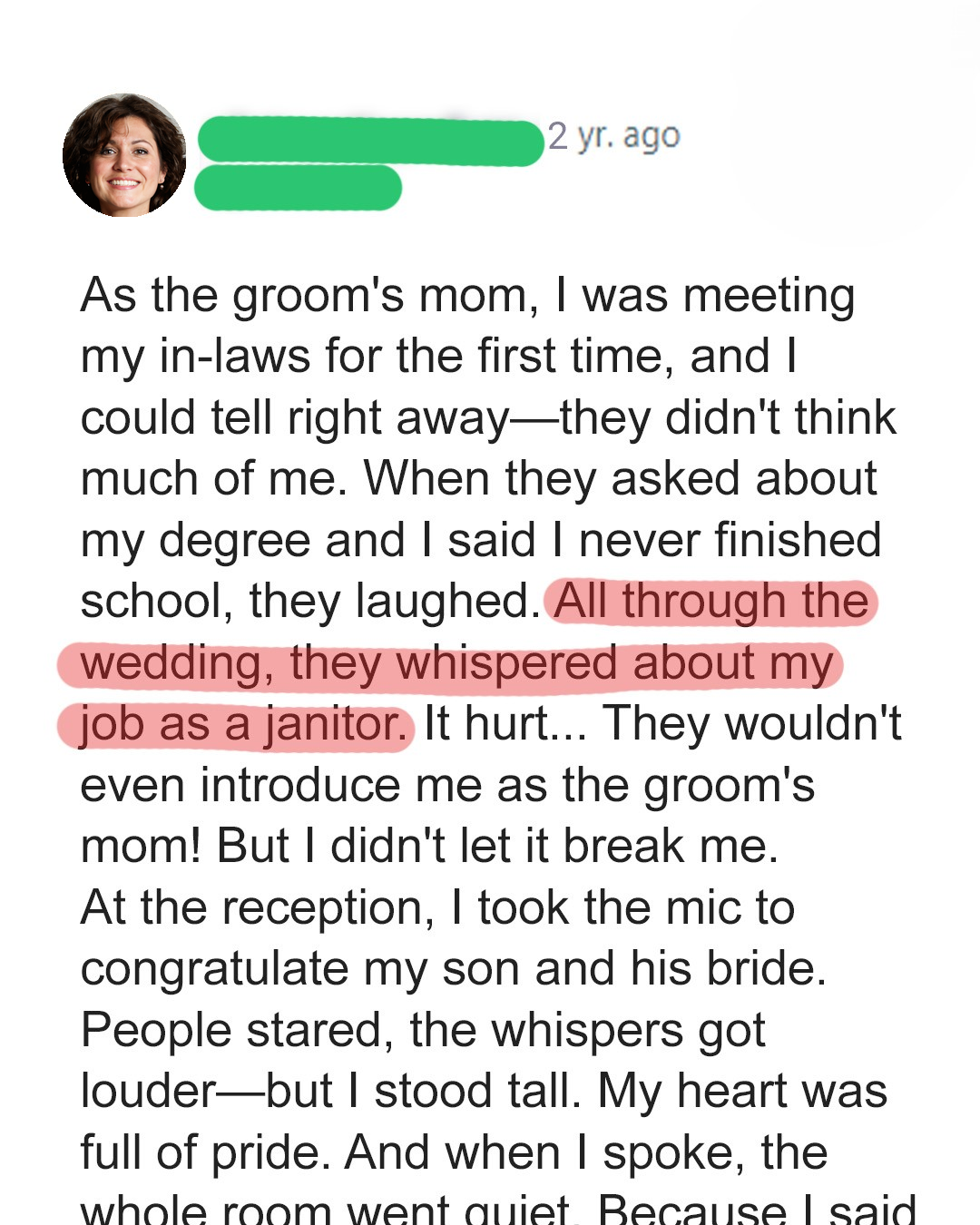Click the line "congratulate my son and his bride."

(x=453, y=969)
